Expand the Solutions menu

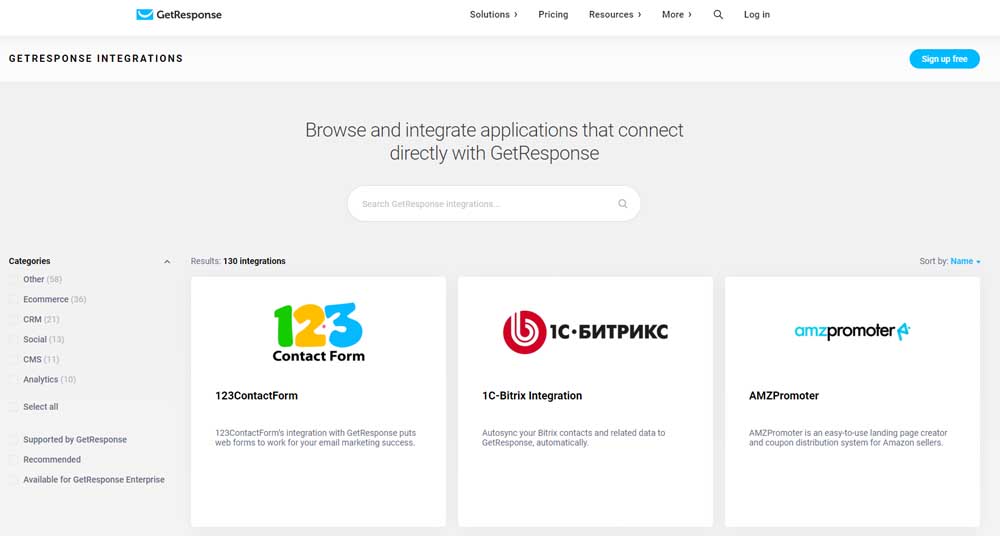click(494, 15)
